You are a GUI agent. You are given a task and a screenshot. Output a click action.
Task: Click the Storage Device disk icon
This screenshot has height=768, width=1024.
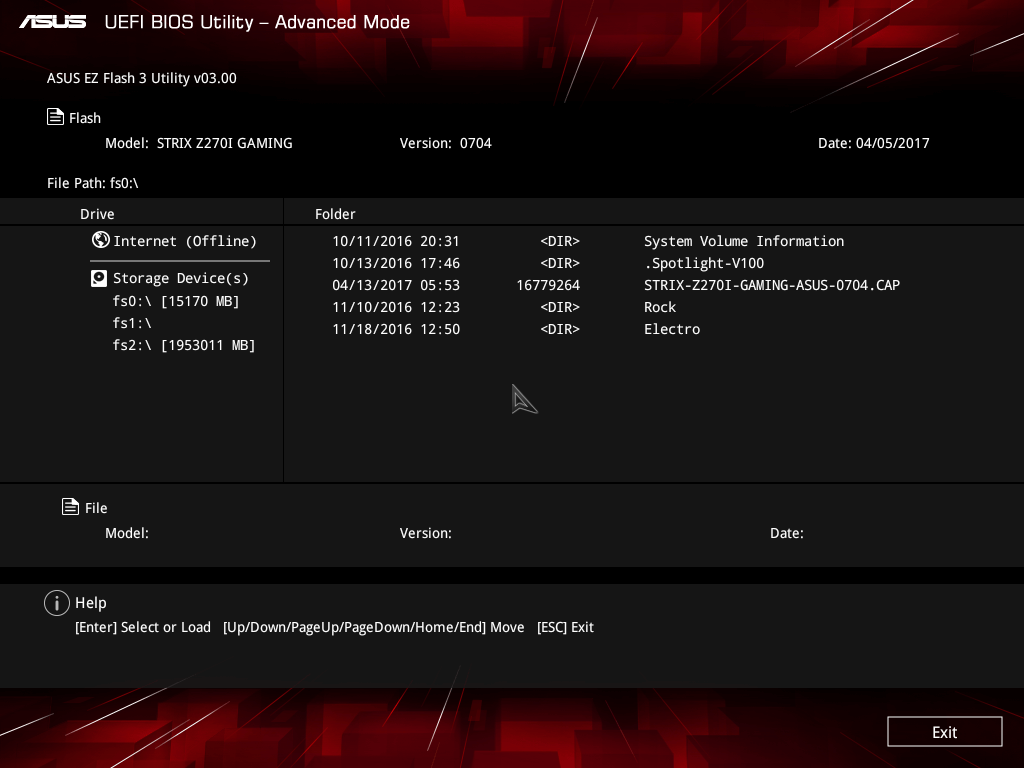[x=99, y=279]
